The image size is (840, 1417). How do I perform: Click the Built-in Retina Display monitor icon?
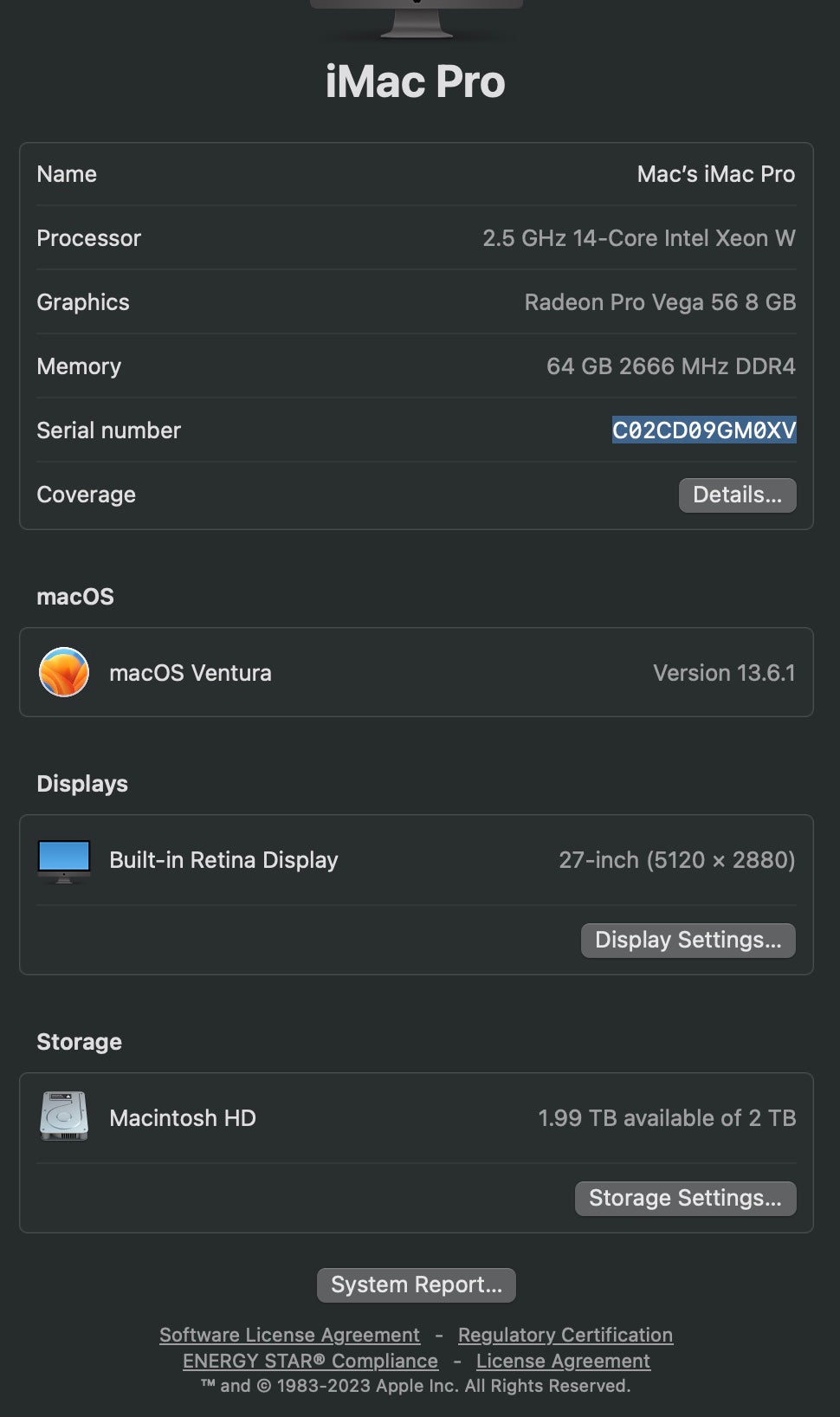(64, 860)
